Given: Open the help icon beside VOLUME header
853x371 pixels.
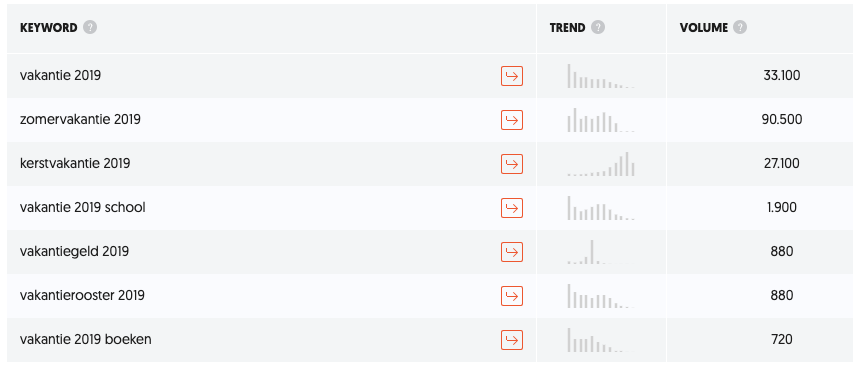Looking at the screenshot, I should [x=740, y=27].
